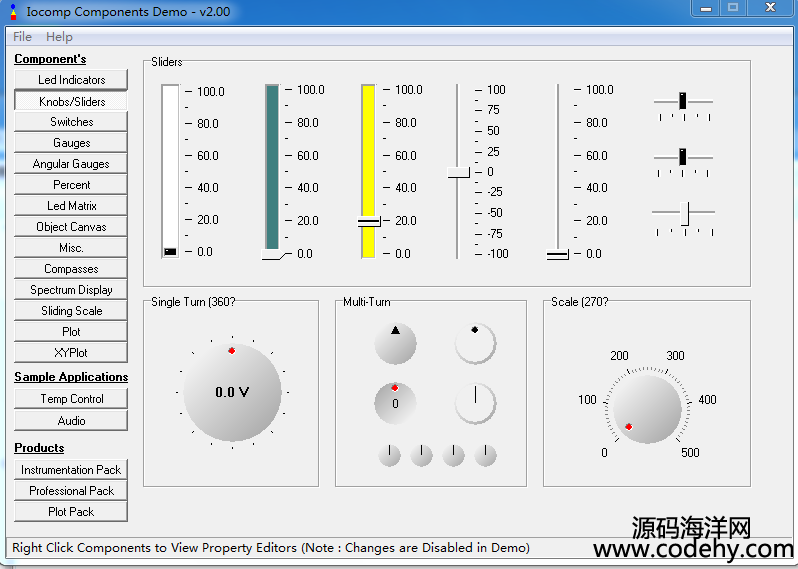Open the File menu
The height and width of the screenshot is (569, 798).
(x=22, y=37)
